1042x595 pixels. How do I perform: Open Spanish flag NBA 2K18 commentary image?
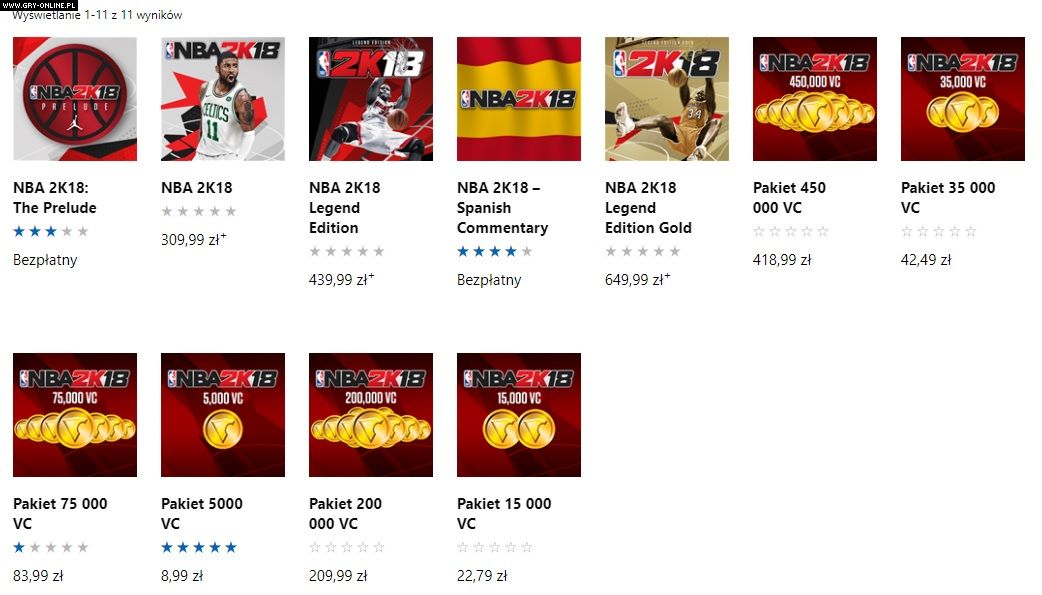pos(519,99)
